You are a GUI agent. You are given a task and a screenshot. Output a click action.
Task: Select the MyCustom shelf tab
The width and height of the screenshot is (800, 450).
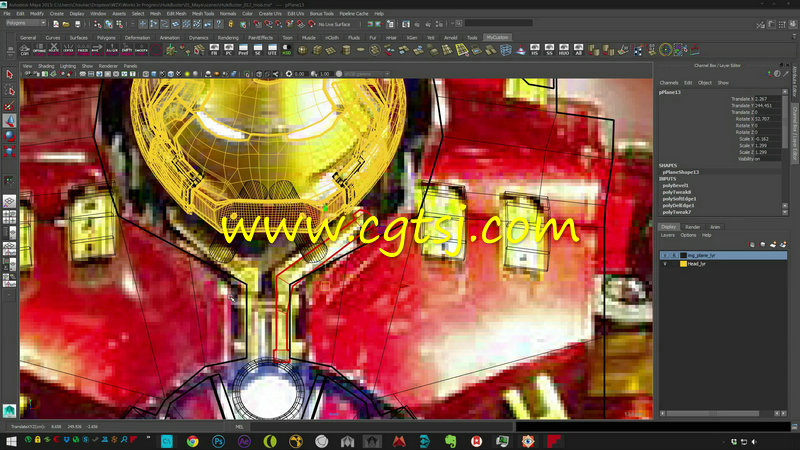[x=497, y=37]
